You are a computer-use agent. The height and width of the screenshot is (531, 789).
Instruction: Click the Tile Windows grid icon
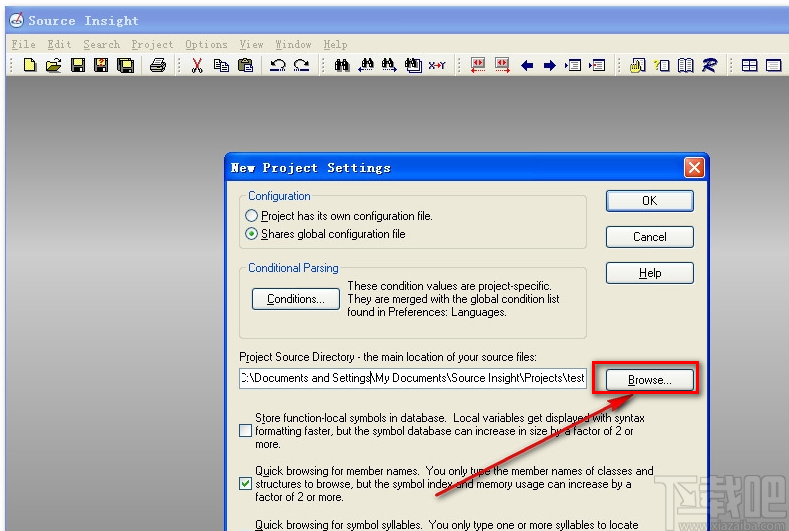(750, 65)
